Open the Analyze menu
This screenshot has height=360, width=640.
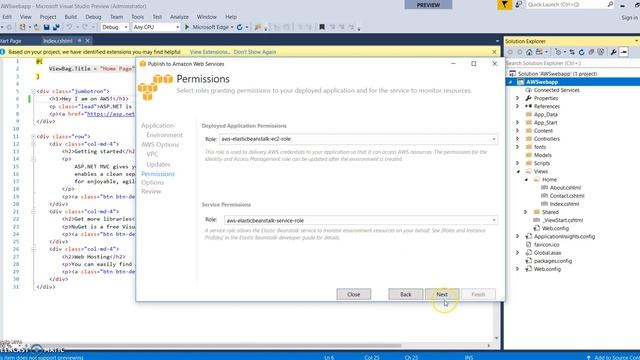coord(179,17)
